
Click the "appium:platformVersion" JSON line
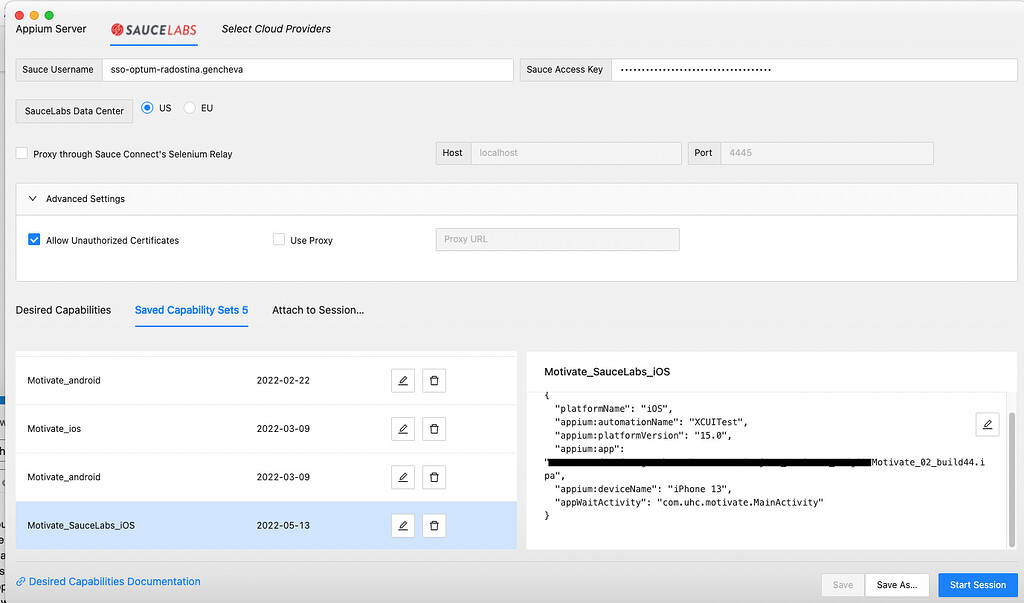coord(643,435)
